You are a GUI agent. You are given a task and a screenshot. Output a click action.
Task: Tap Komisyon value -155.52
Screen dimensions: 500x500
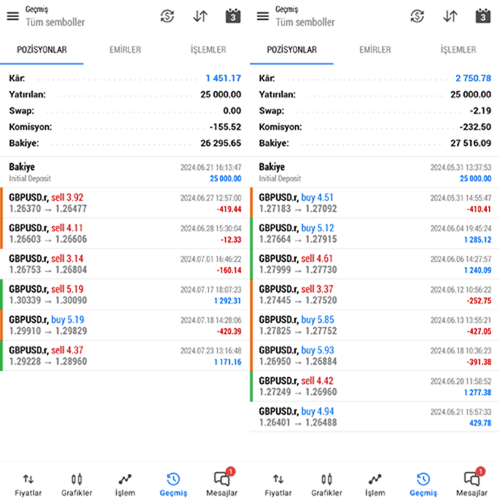[x=225, y=127]
